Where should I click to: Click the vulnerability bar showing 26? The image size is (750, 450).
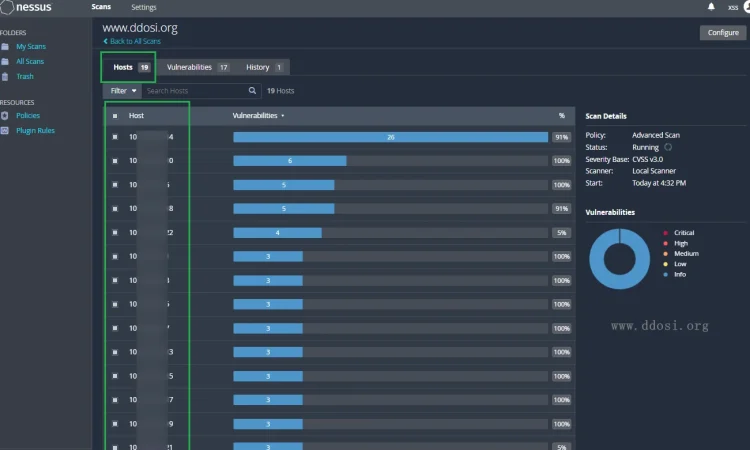(x=390, y=137)
